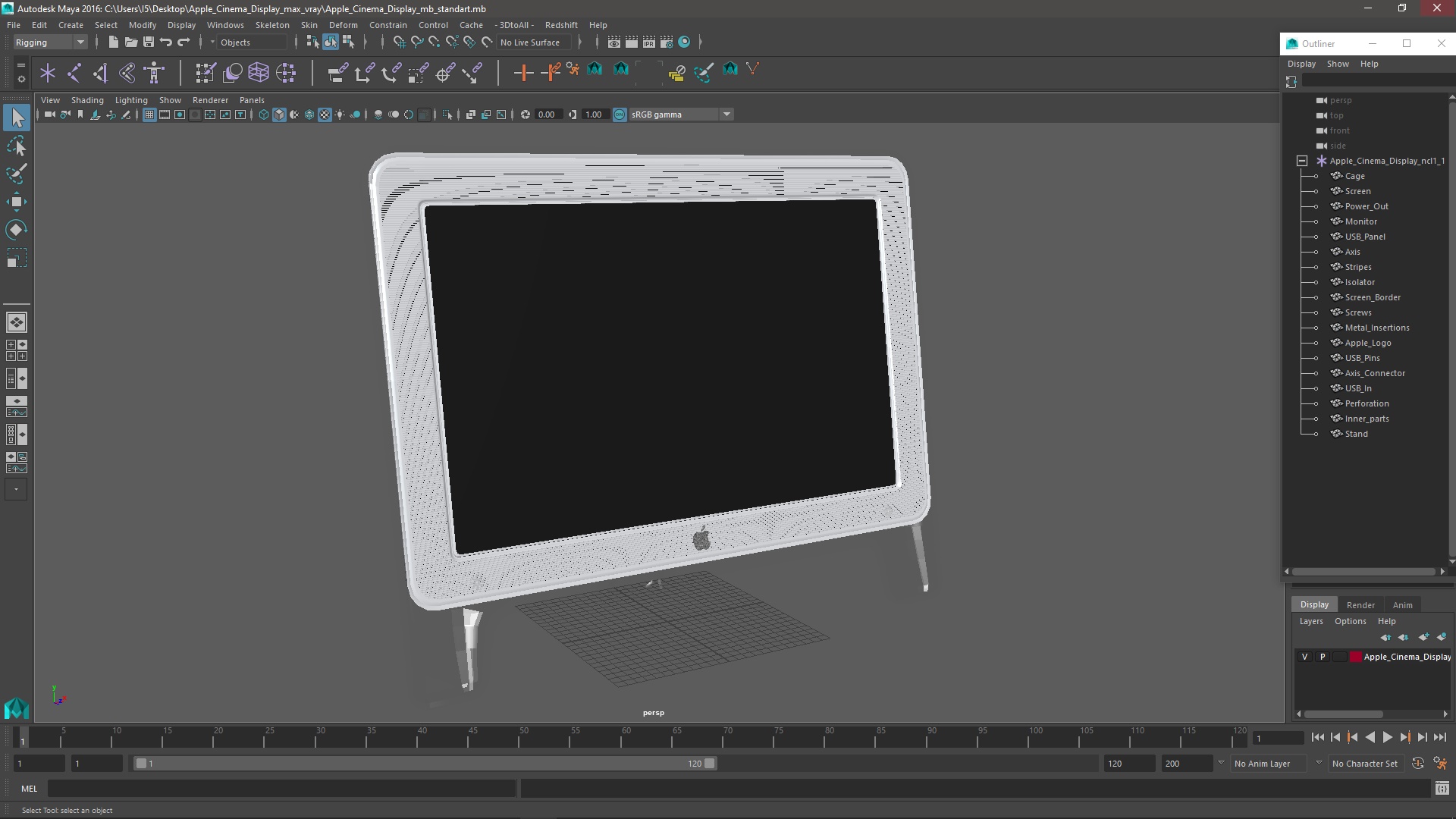Click frame 60 on the time slider
Image resolution: width=1456 pixels, height=819 pixels.
626,737
